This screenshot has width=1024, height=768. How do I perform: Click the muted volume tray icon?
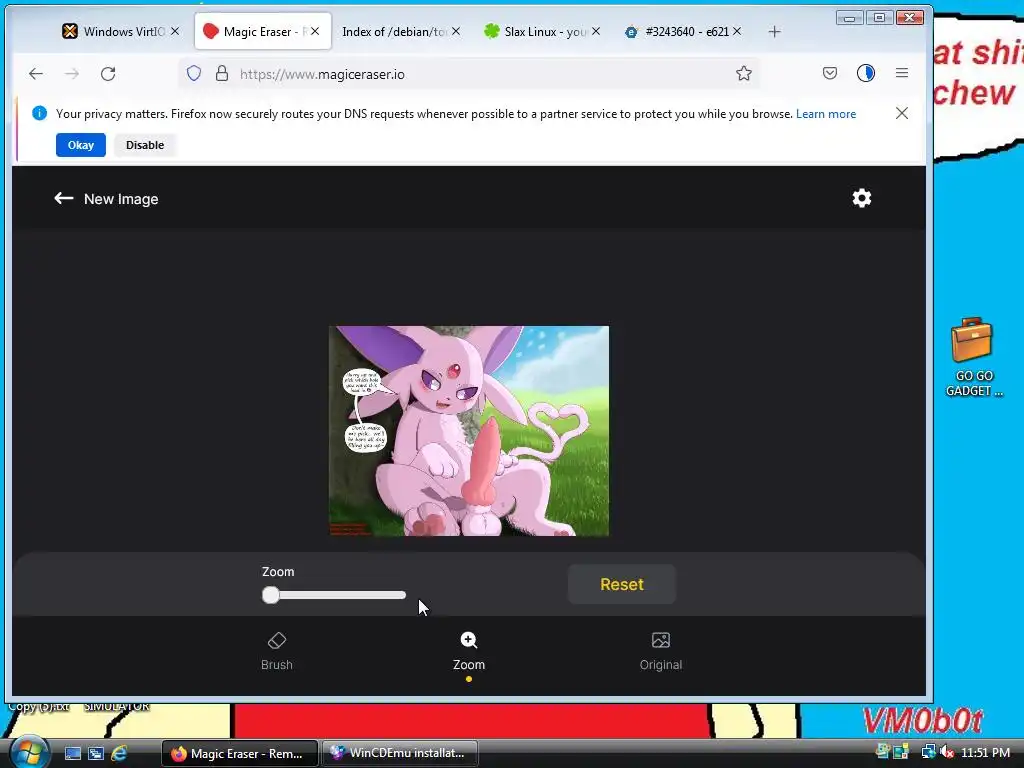pos(946,752)
